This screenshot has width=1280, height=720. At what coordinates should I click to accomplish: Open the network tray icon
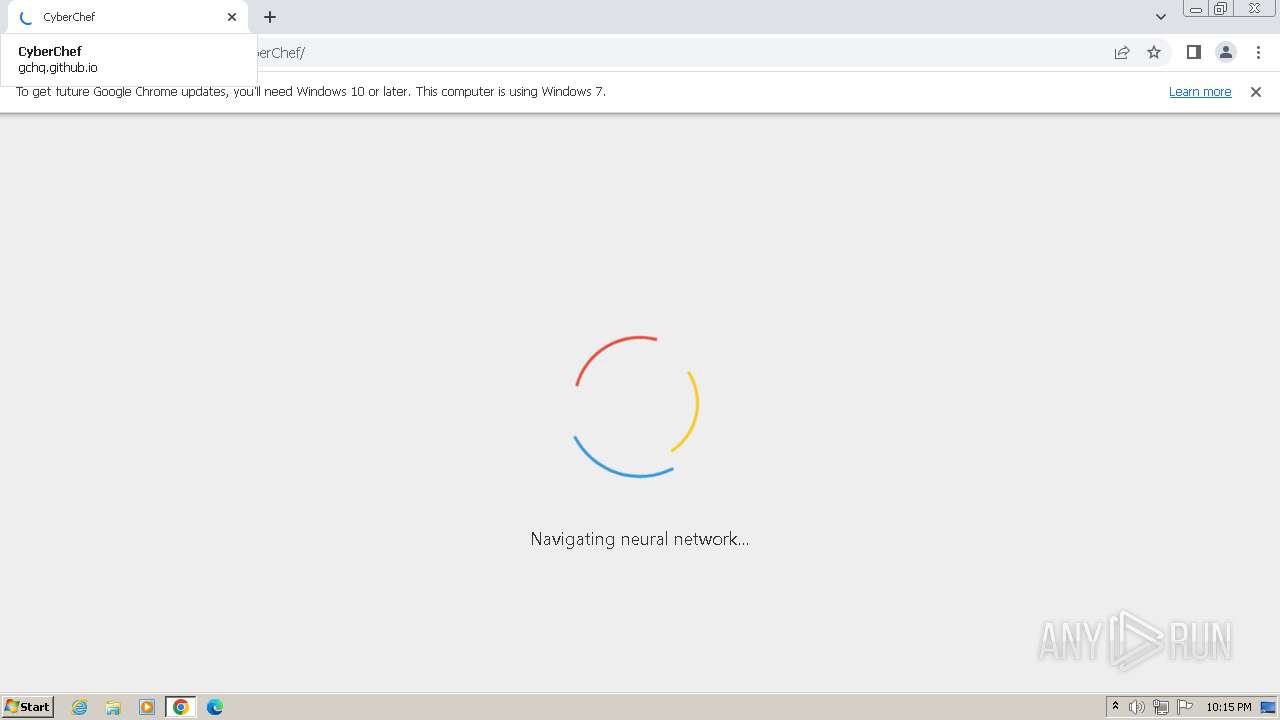click(x=1161, y=707)
